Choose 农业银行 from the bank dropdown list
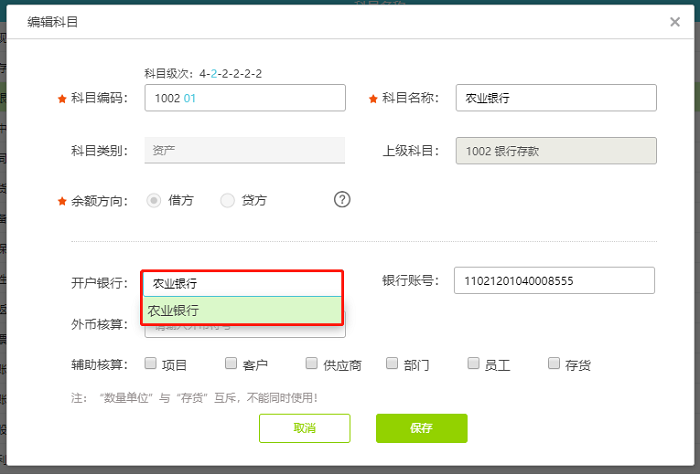Screen dimensions: 700x474 pyautogui.click(x=242, y=311)
